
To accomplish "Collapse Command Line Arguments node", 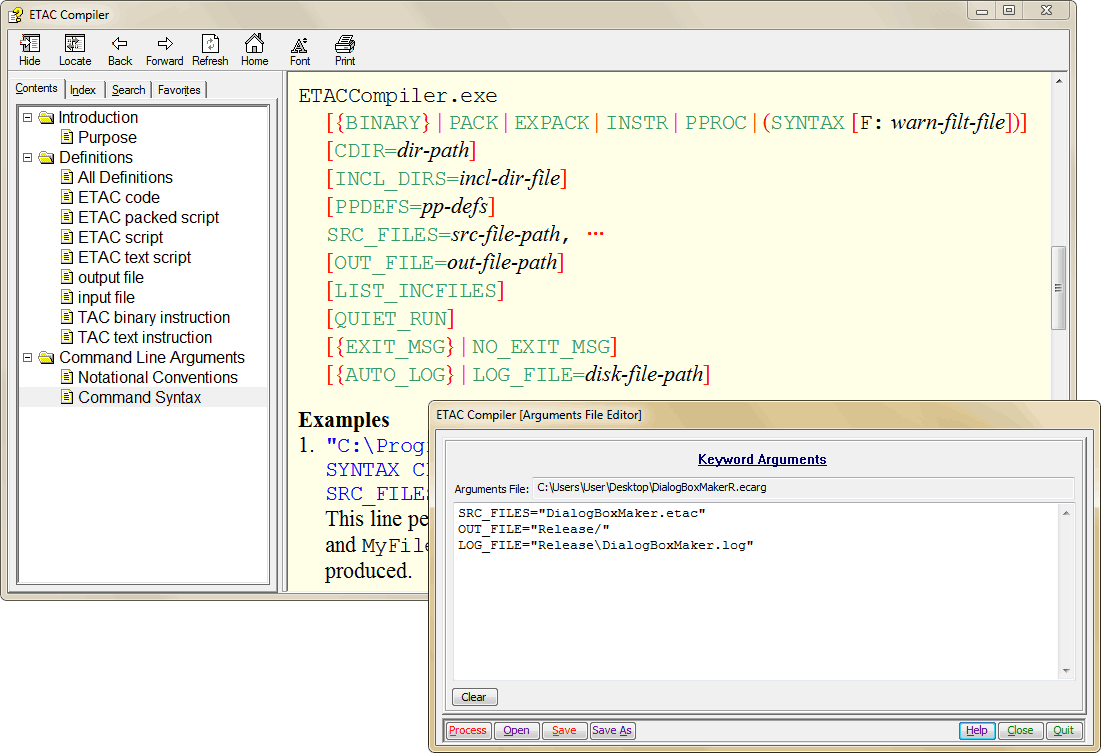I will 28,358.
